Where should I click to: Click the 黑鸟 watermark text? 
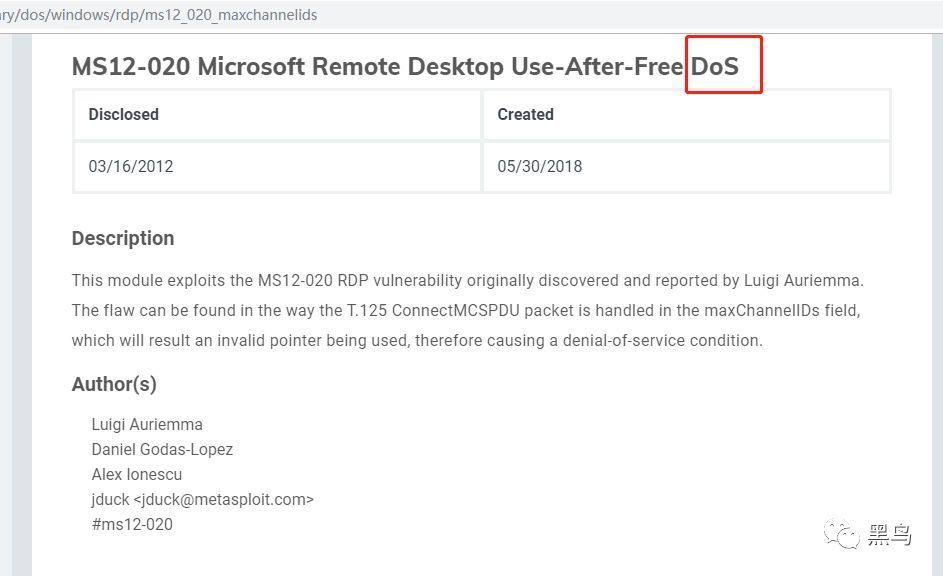[889, 535]
